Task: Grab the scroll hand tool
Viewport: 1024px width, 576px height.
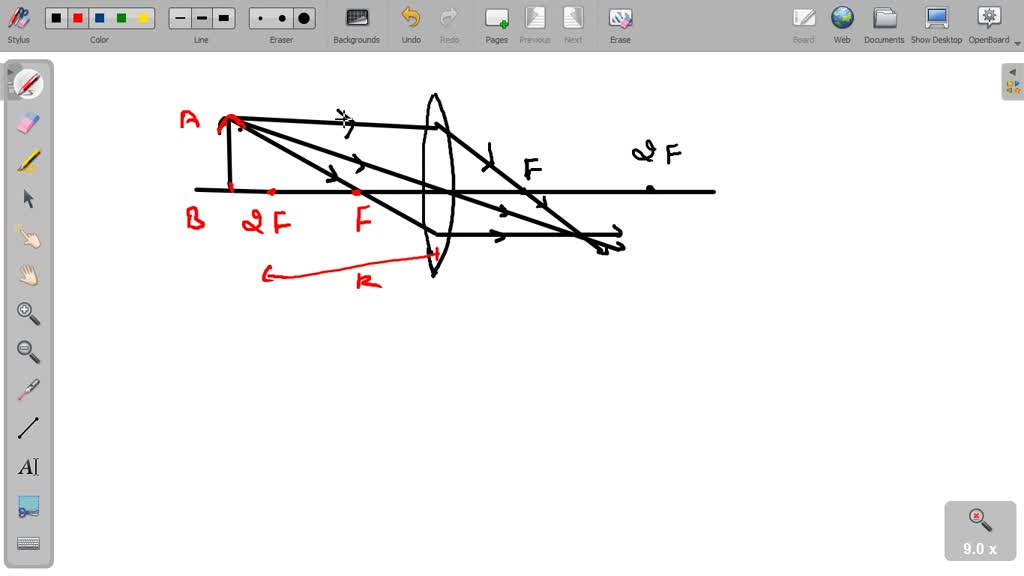Action: pyautogui.click(x=27, y=275)
